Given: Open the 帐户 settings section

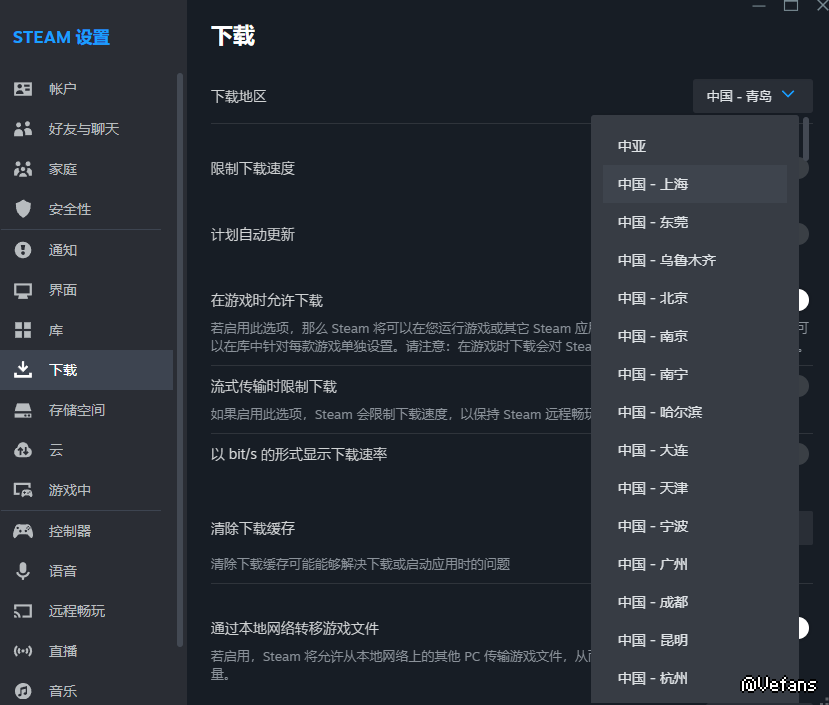Looking at the screenshot, I should click(x=87, y=89).
